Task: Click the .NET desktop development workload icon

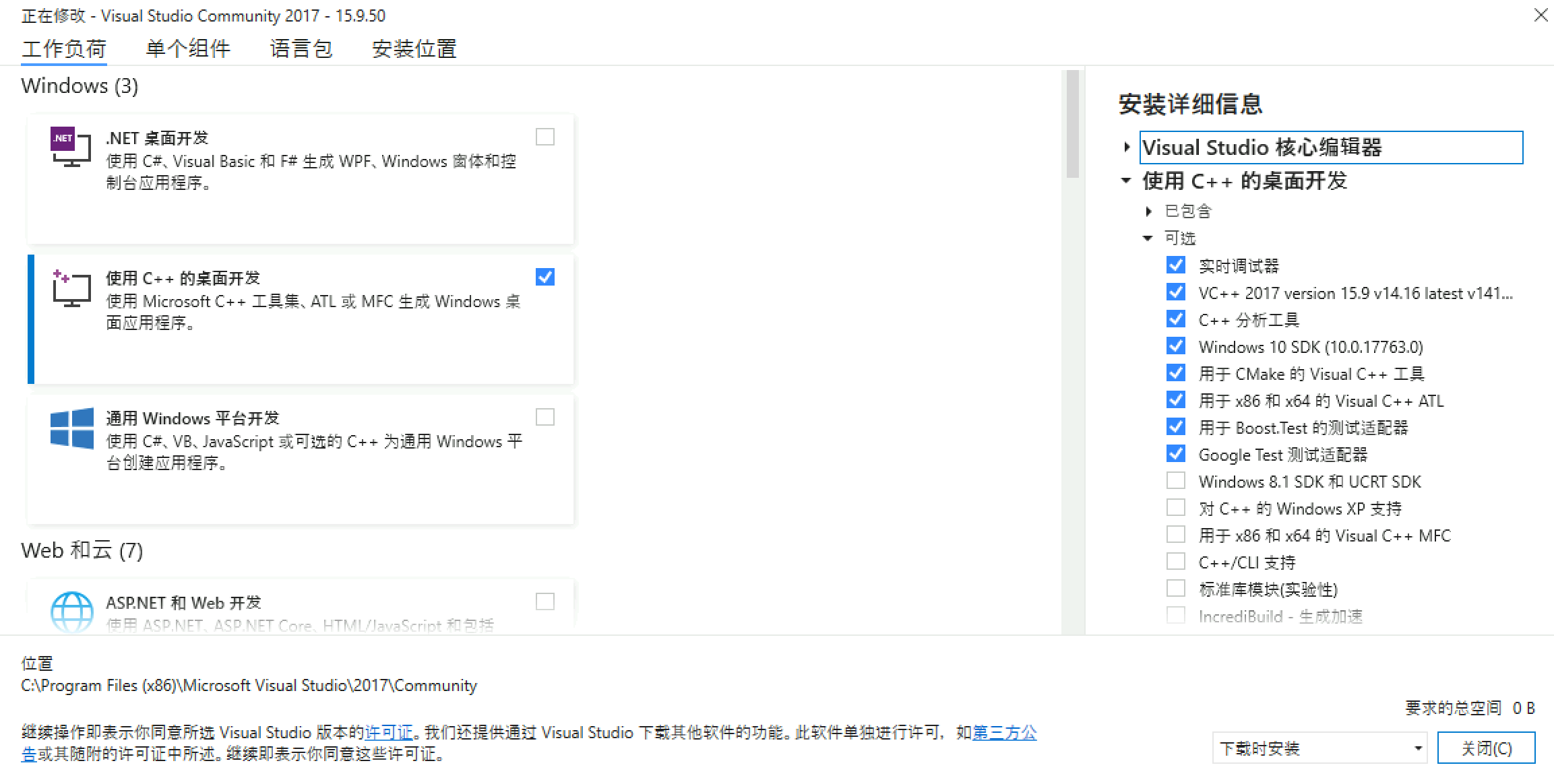Action: (x=71, y=146)
